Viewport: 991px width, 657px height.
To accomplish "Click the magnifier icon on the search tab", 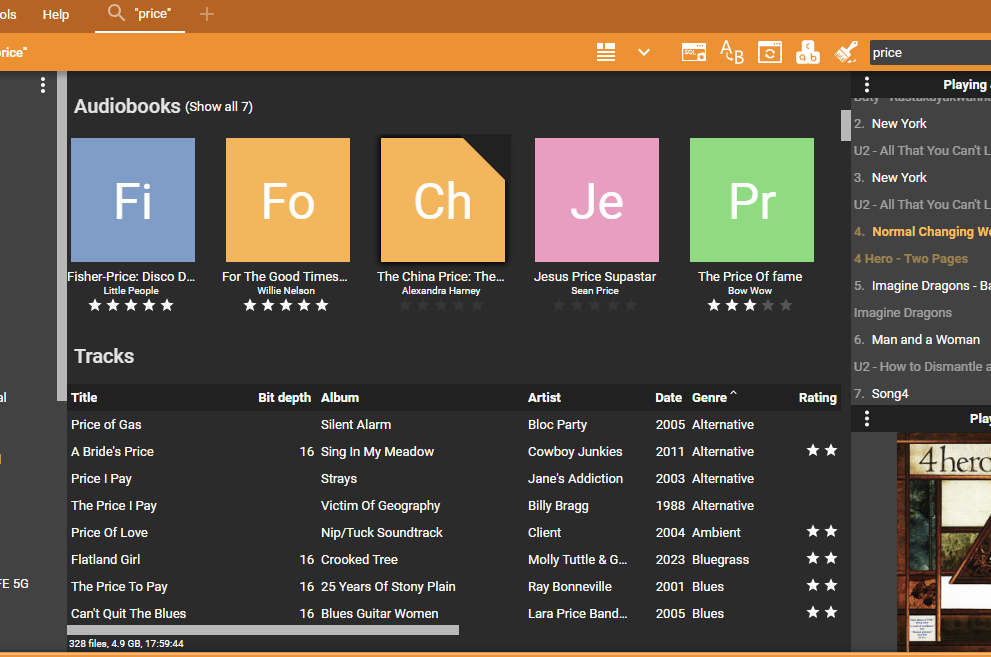I will tap(116, 14).
